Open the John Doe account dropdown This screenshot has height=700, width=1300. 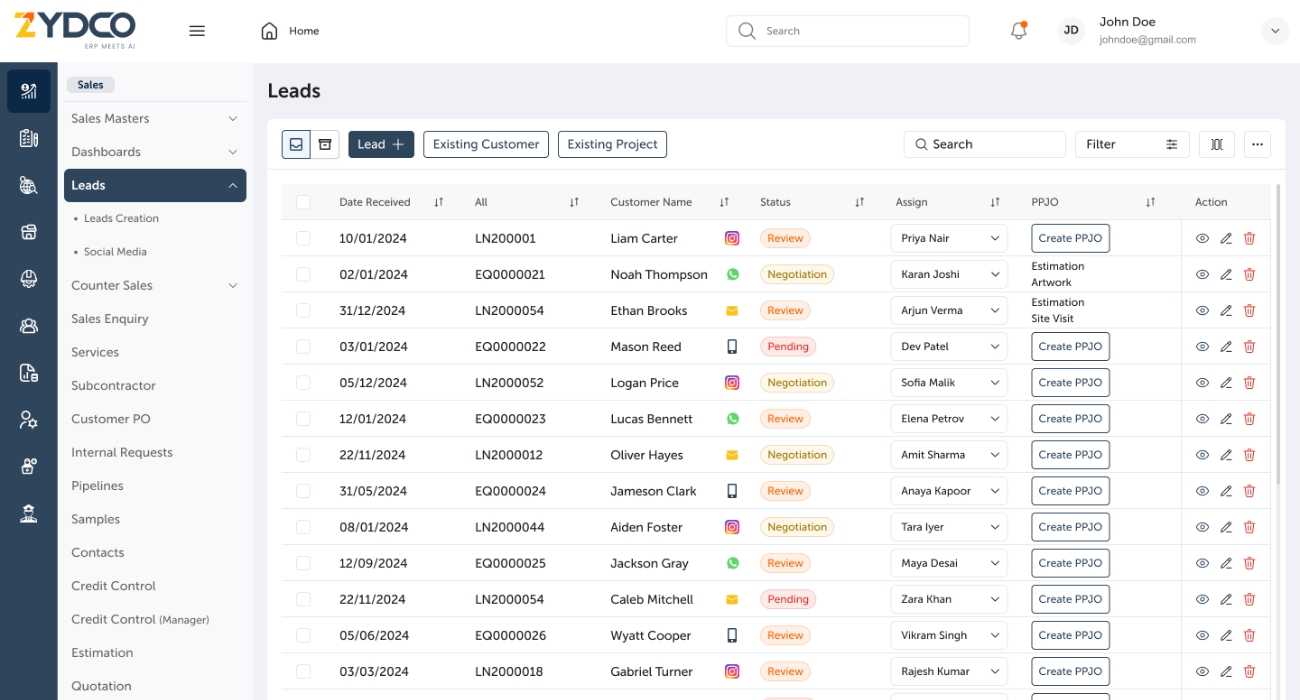click(1275, 31)
